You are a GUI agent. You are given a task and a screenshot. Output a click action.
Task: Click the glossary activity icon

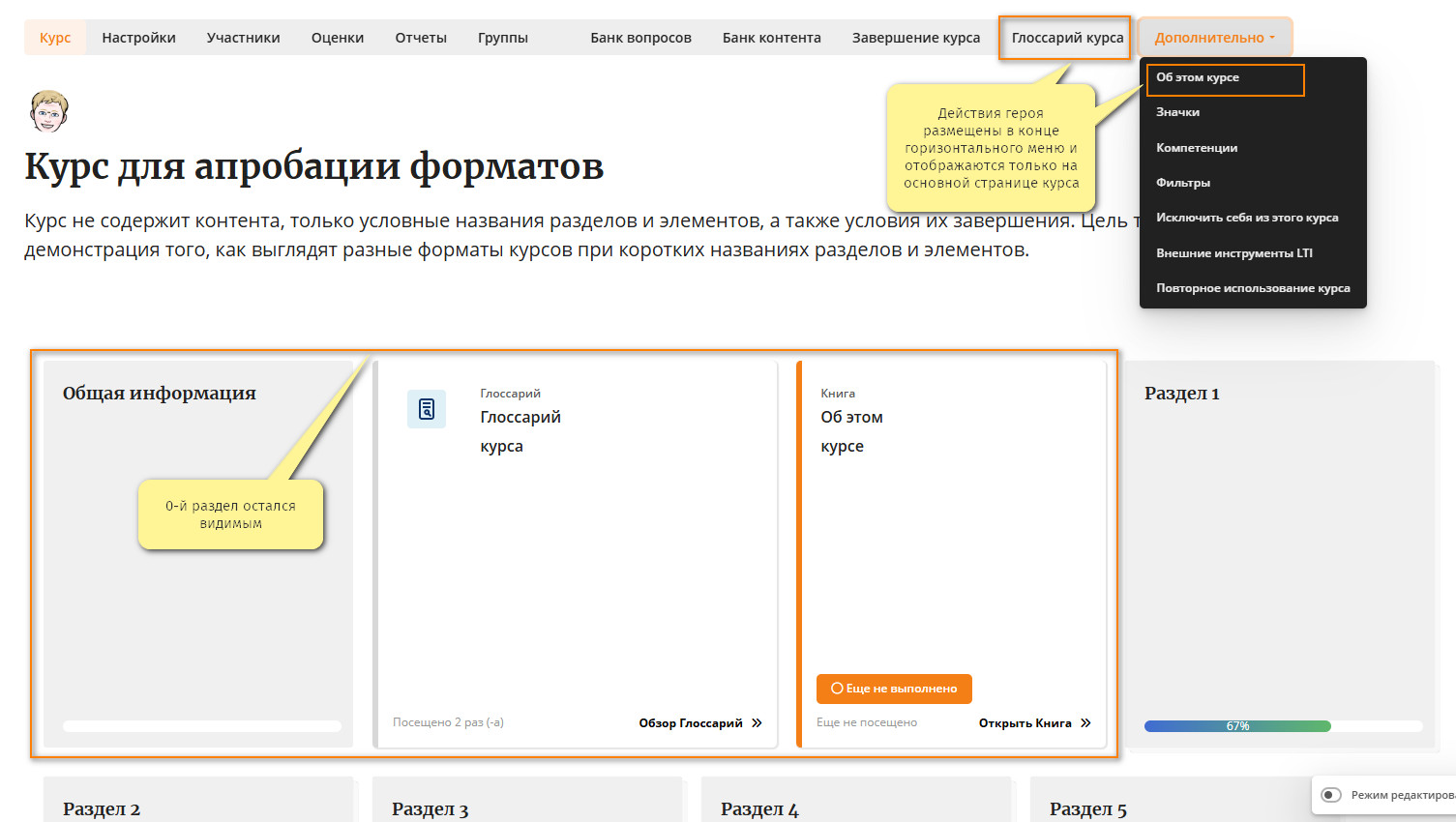coord(427,409)
